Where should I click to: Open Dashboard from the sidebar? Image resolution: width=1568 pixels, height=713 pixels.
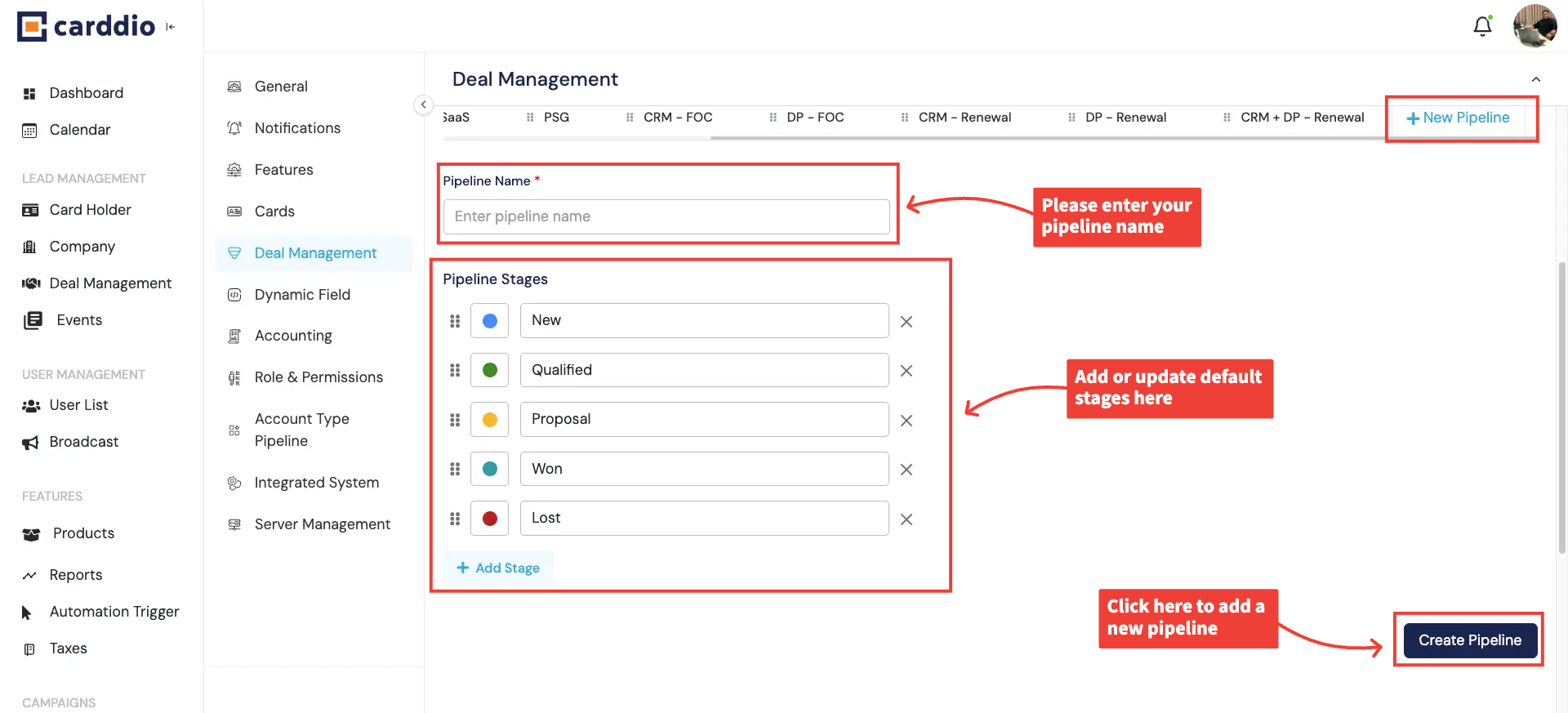coord(86,93)
